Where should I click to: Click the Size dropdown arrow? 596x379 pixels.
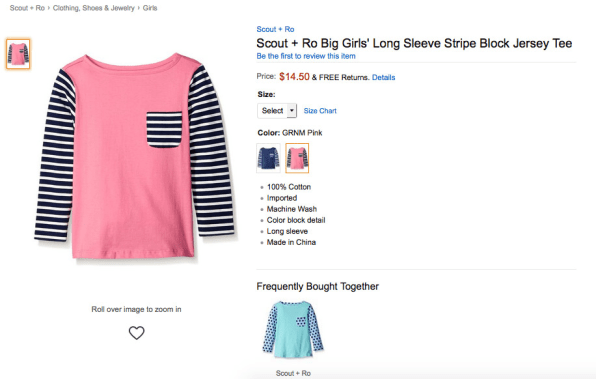[292, 111]
